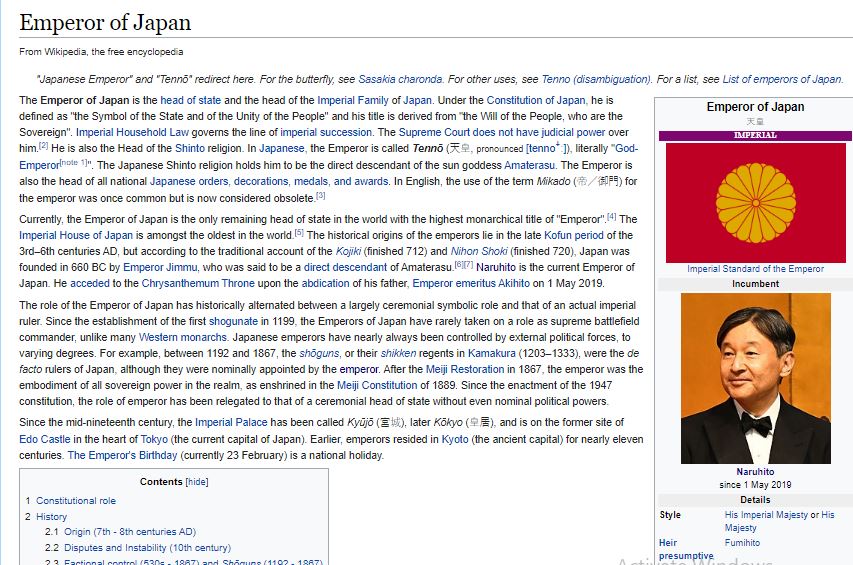Follow the Kamakura link
Image resolution: width=853 pixels, height=565 pixels.
pos(491,354)
